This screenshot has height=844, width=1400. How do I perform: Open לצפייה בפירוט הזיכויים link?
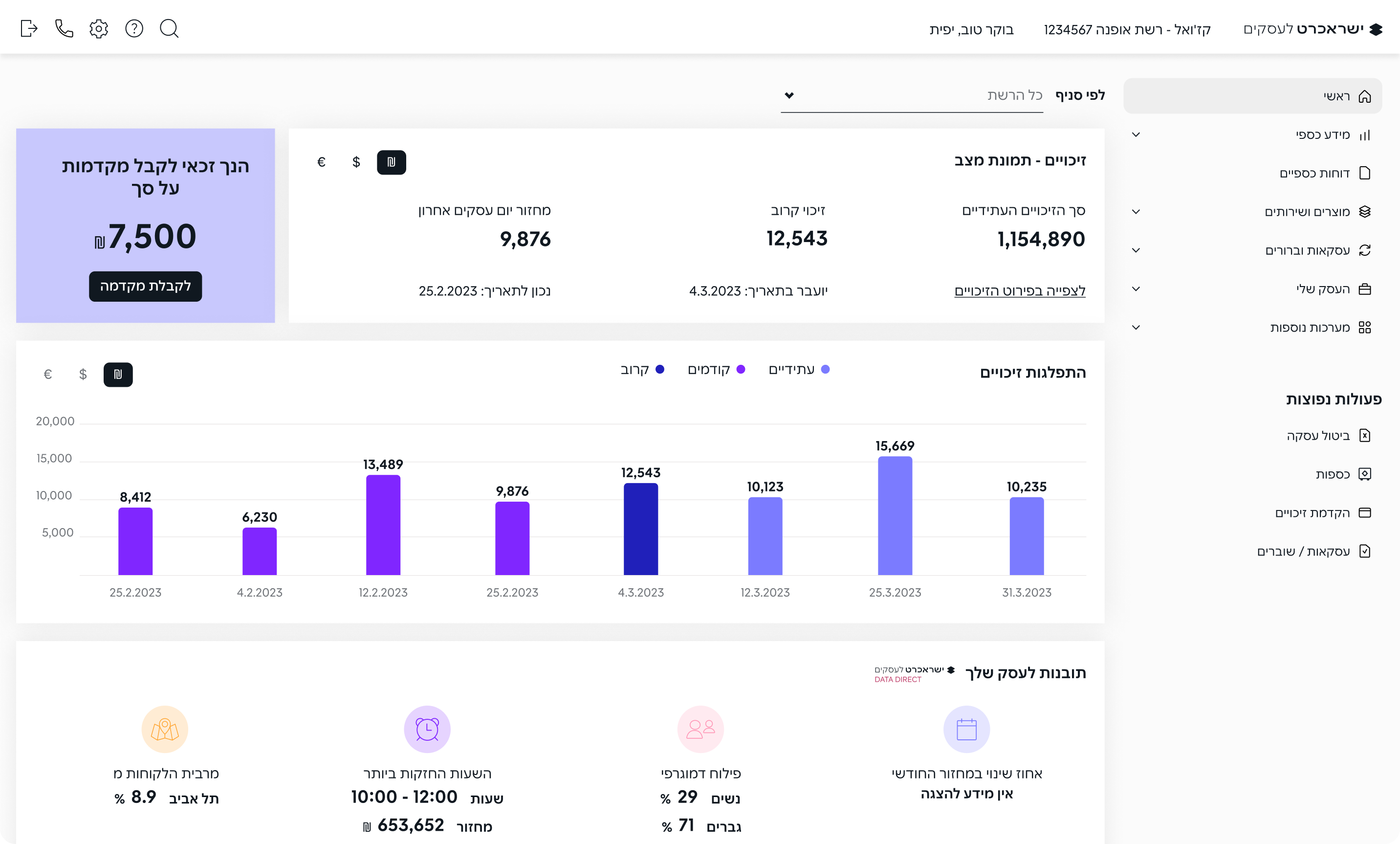pos(1020,291)
